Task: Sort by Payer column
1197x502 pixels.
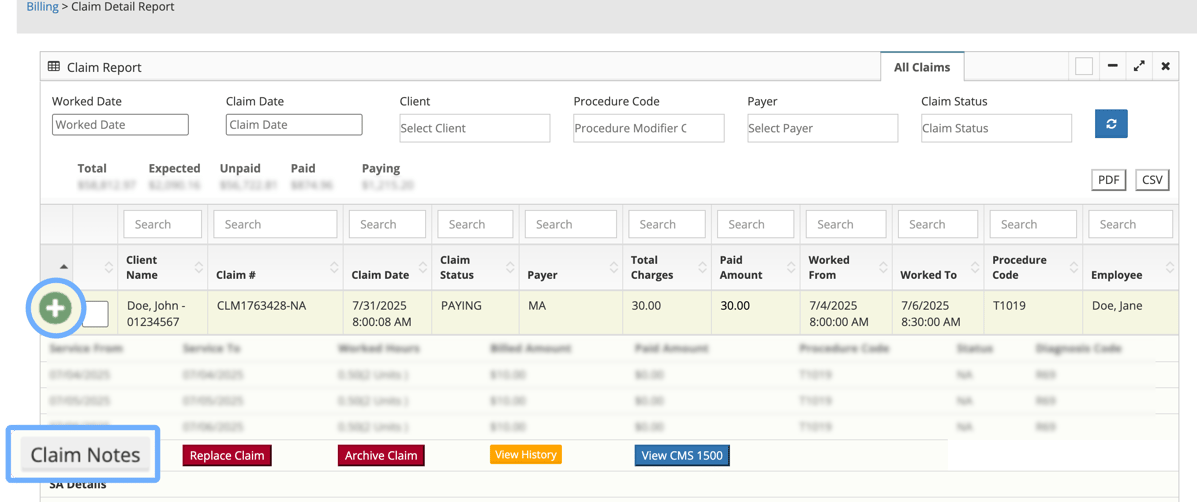Action: coord(570,267)
